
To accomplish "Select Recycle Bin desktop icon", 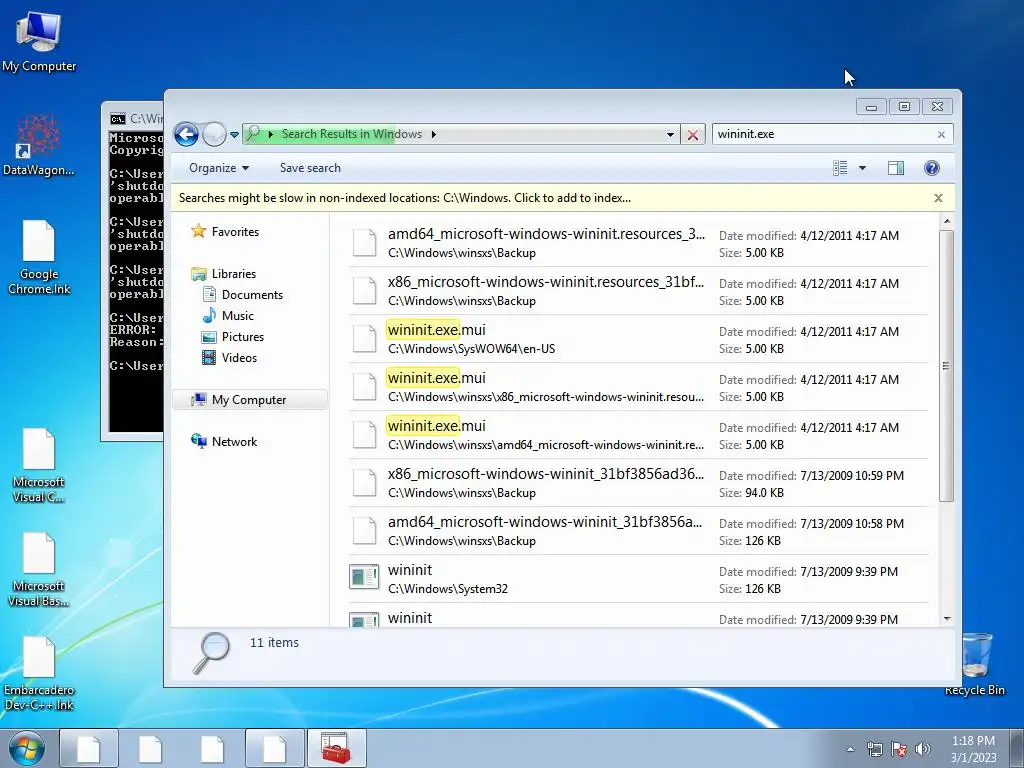I will click(x=974, y=664).
